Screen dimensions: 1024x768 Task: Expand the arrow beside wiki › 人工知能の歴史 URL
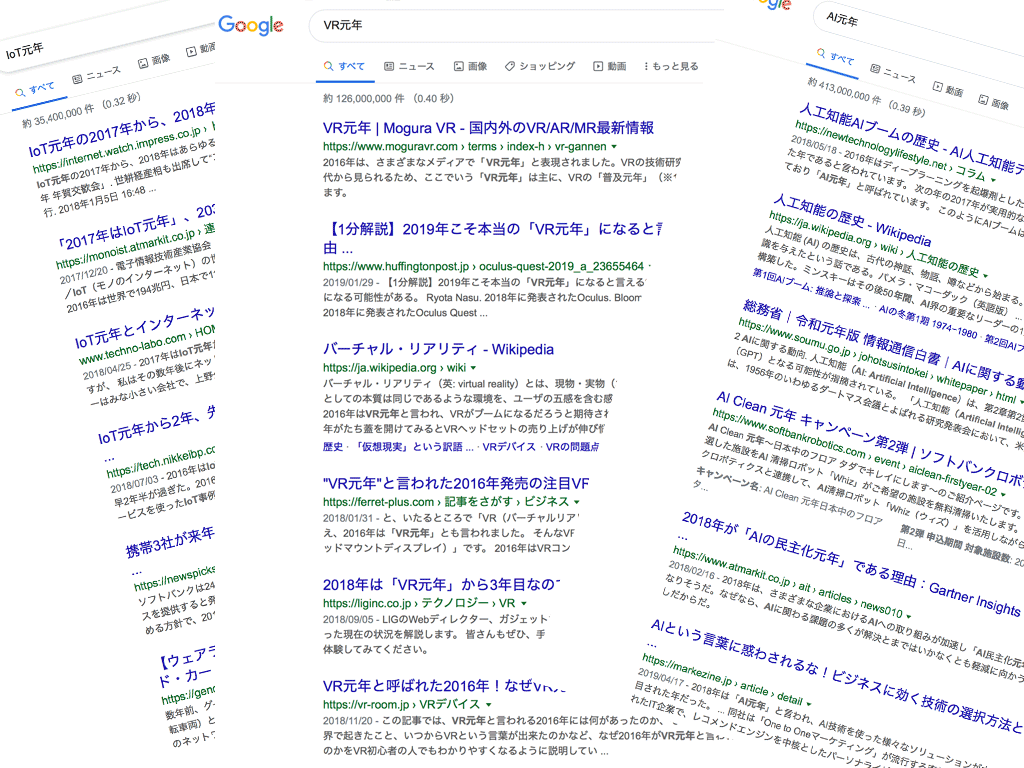pos(985,275)
